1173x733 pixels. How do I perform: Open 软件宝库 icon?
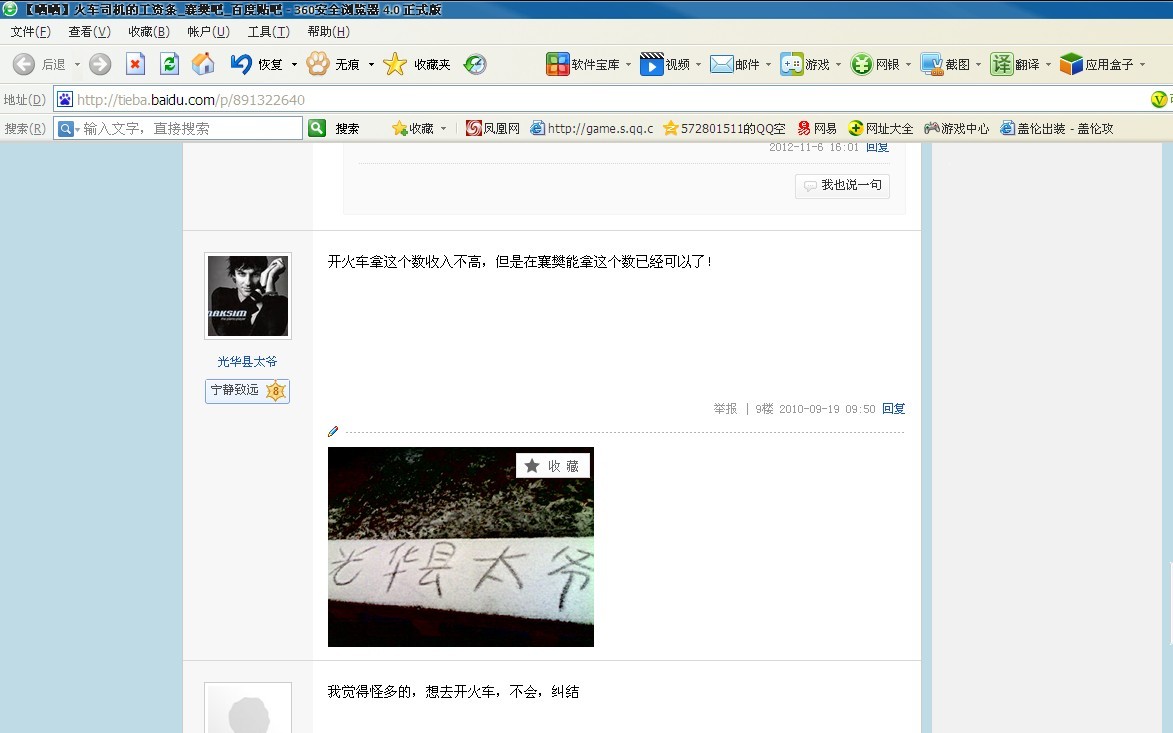coord(557,64)
